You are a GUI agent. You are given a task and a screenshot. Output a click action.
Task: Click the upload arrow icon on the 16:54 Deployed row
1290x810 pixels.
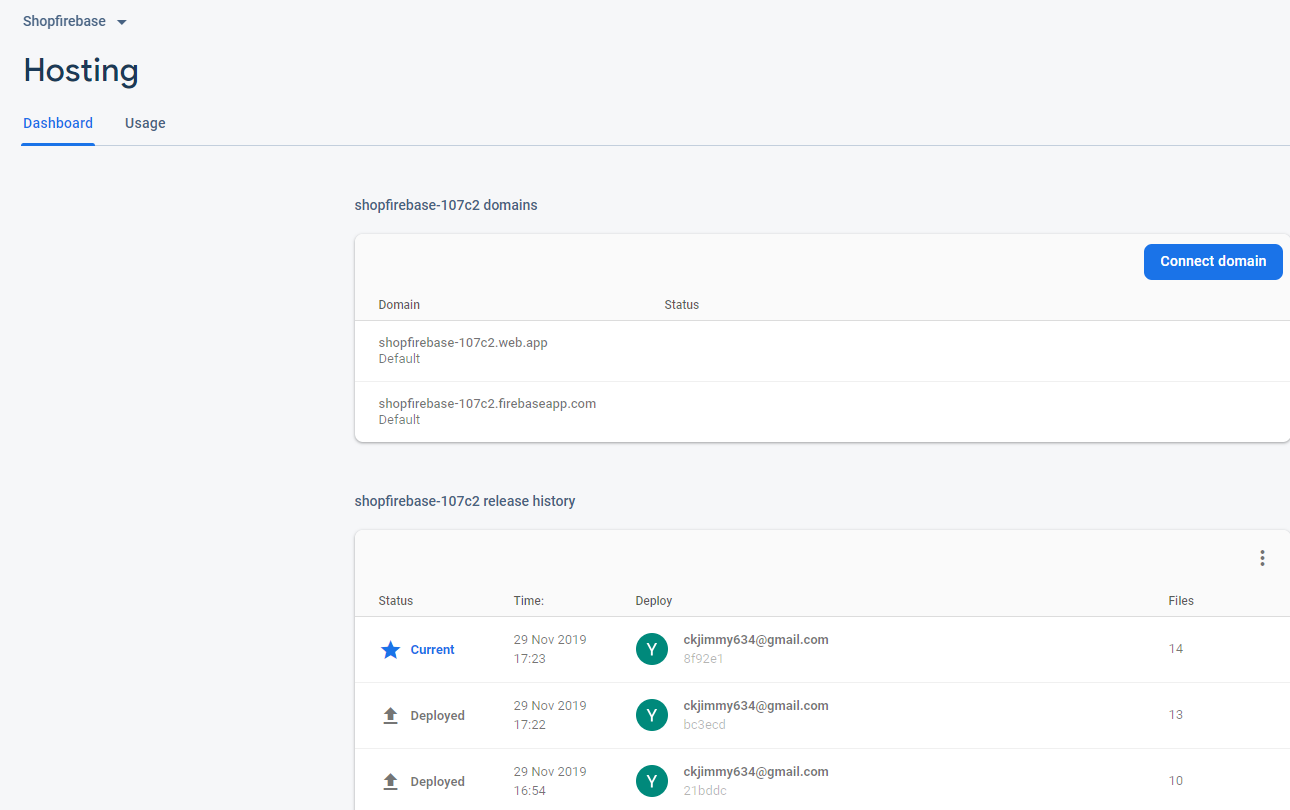390,780
